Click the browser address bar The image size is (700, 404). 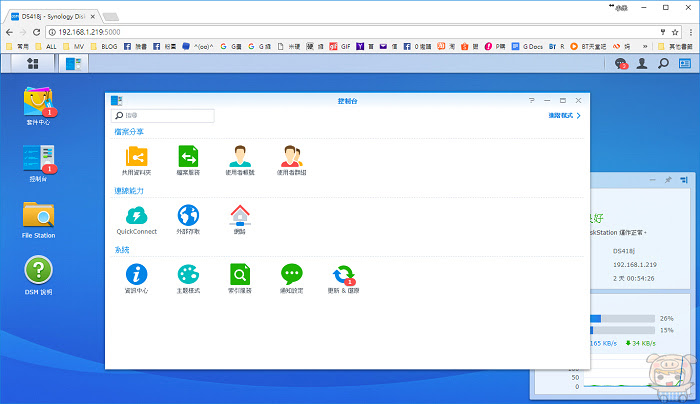(x=353, y=32)
